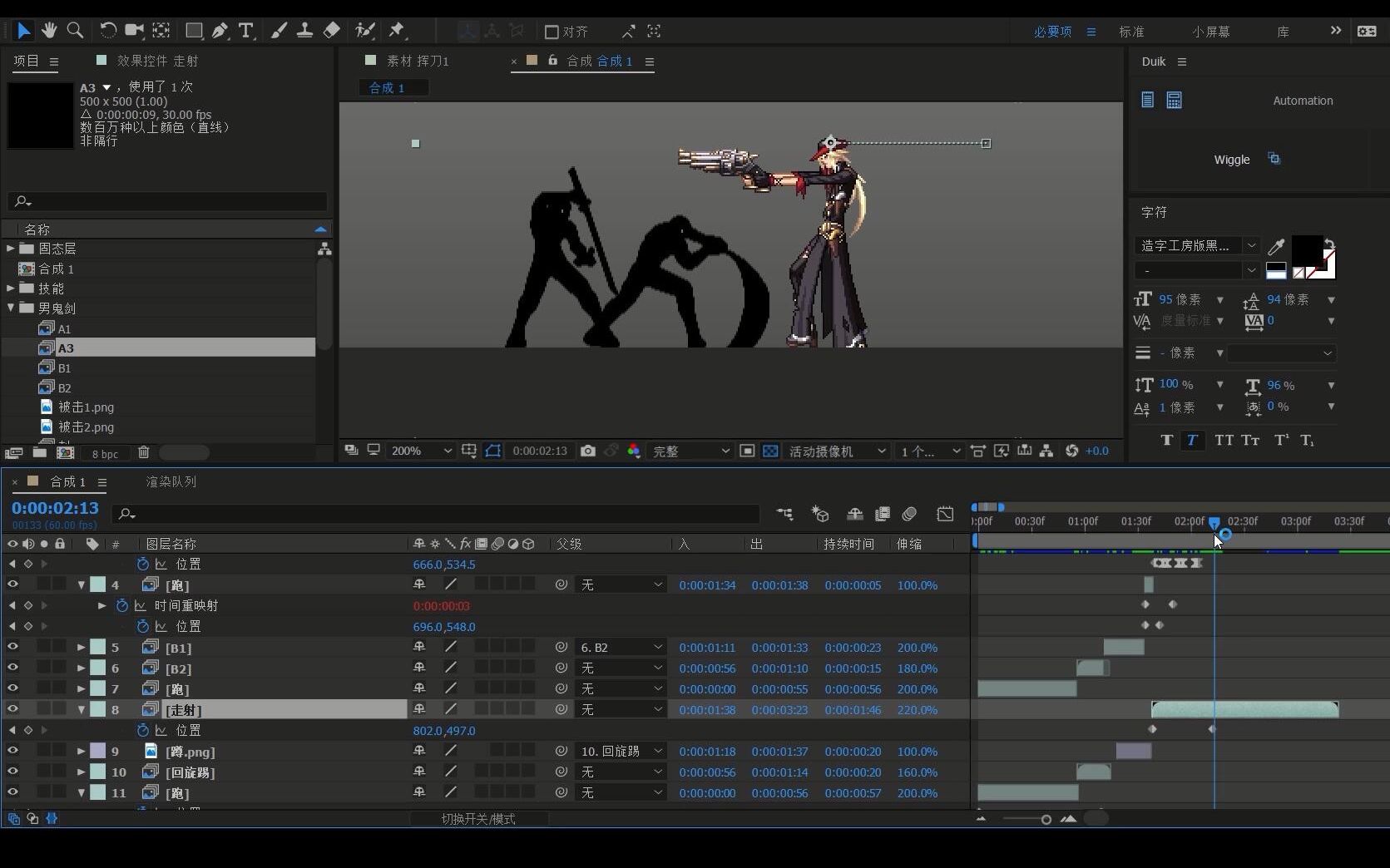Switch to the 渲染队列 tab
The image size is (1390, 868).
pos(171,481)
